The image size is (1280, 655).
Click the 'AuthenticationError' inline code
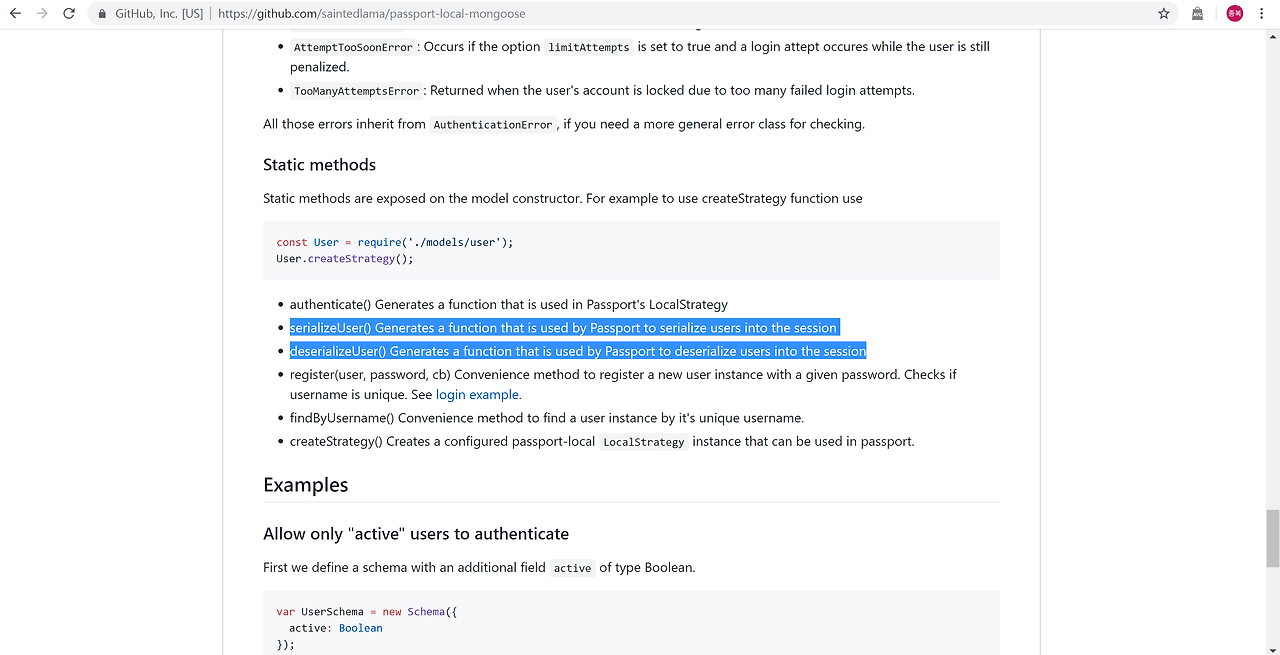pyautogui.click(x=493, y=125)
